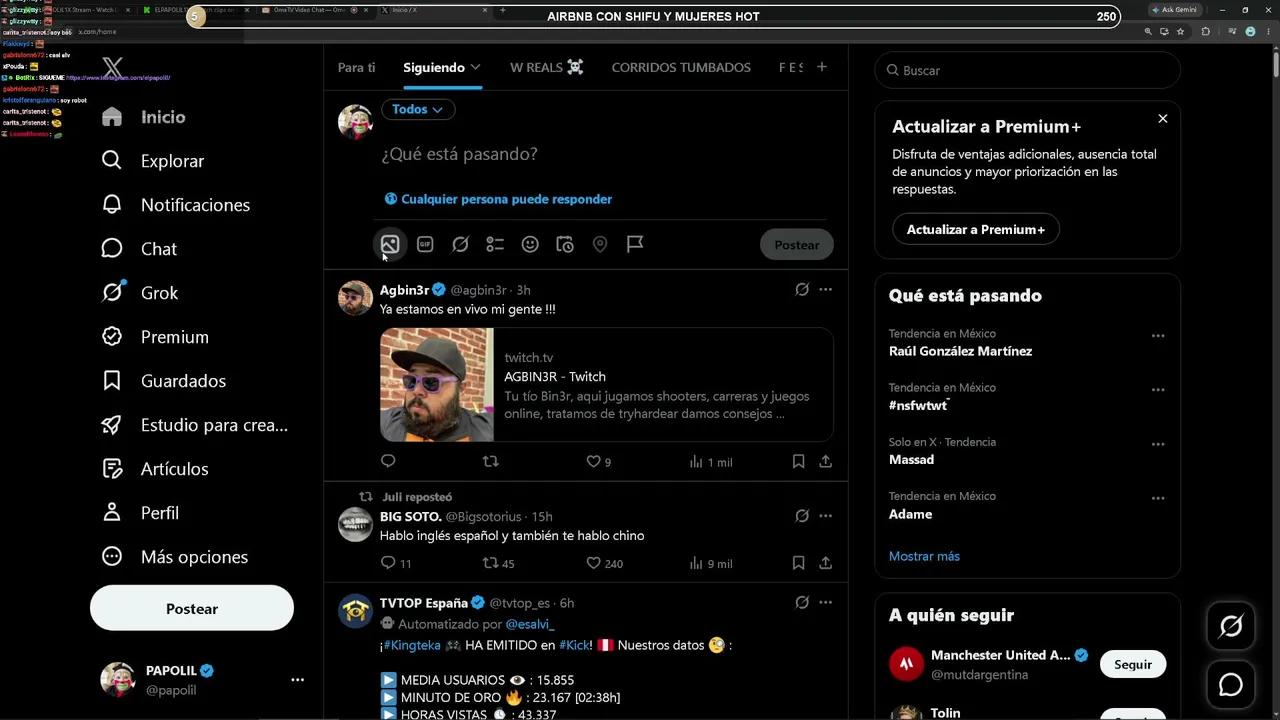Open options for Adame trend
Viewport: 1280px width, 720px height.
click(1158, 498)
